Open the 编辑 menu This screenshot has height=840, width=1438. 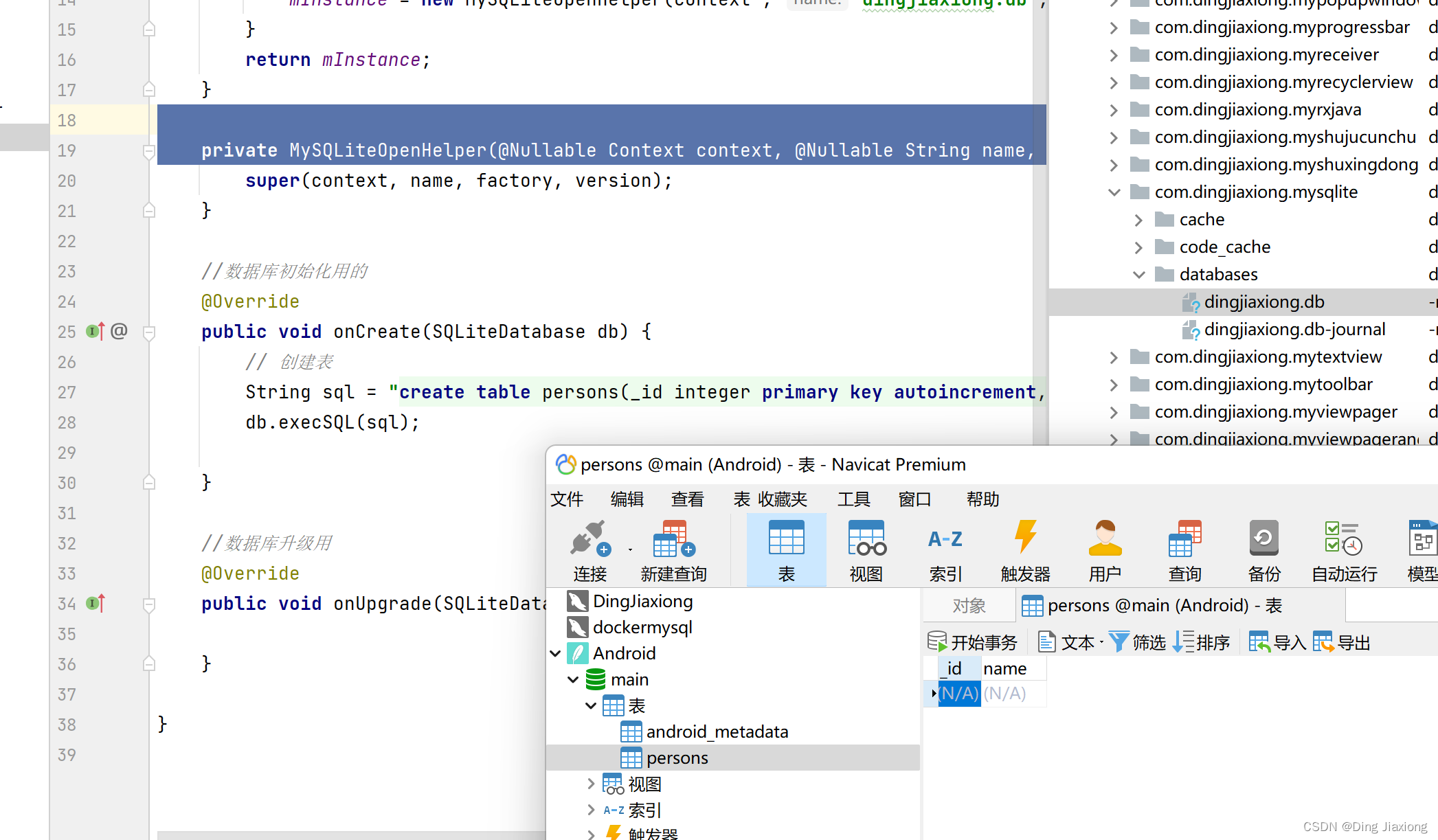click(627, 499)
